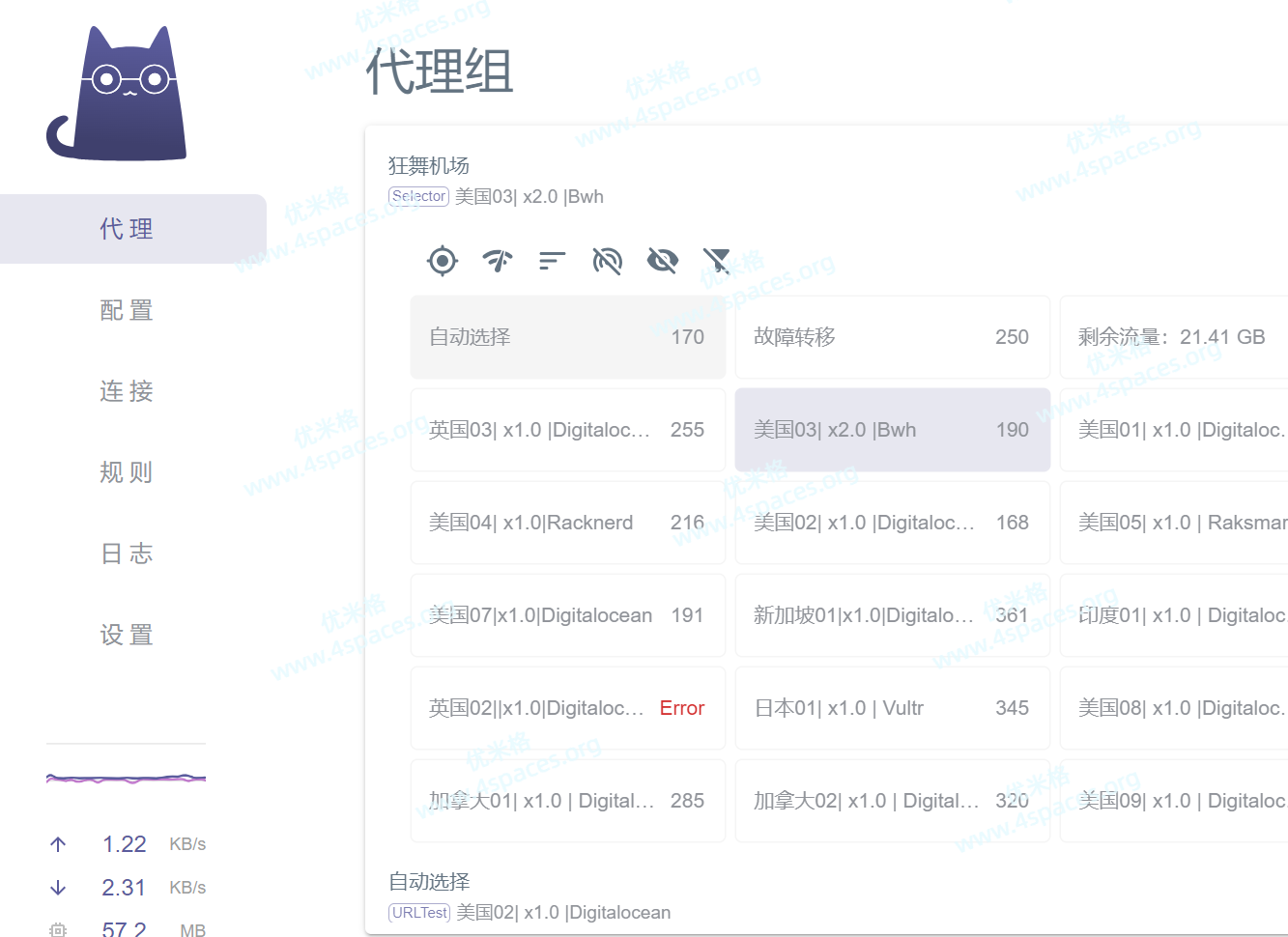Choose proxy 美国03| x2.0 |Bwh
The height and width of the screenshot is (937, 1288).
pos(892,430)
